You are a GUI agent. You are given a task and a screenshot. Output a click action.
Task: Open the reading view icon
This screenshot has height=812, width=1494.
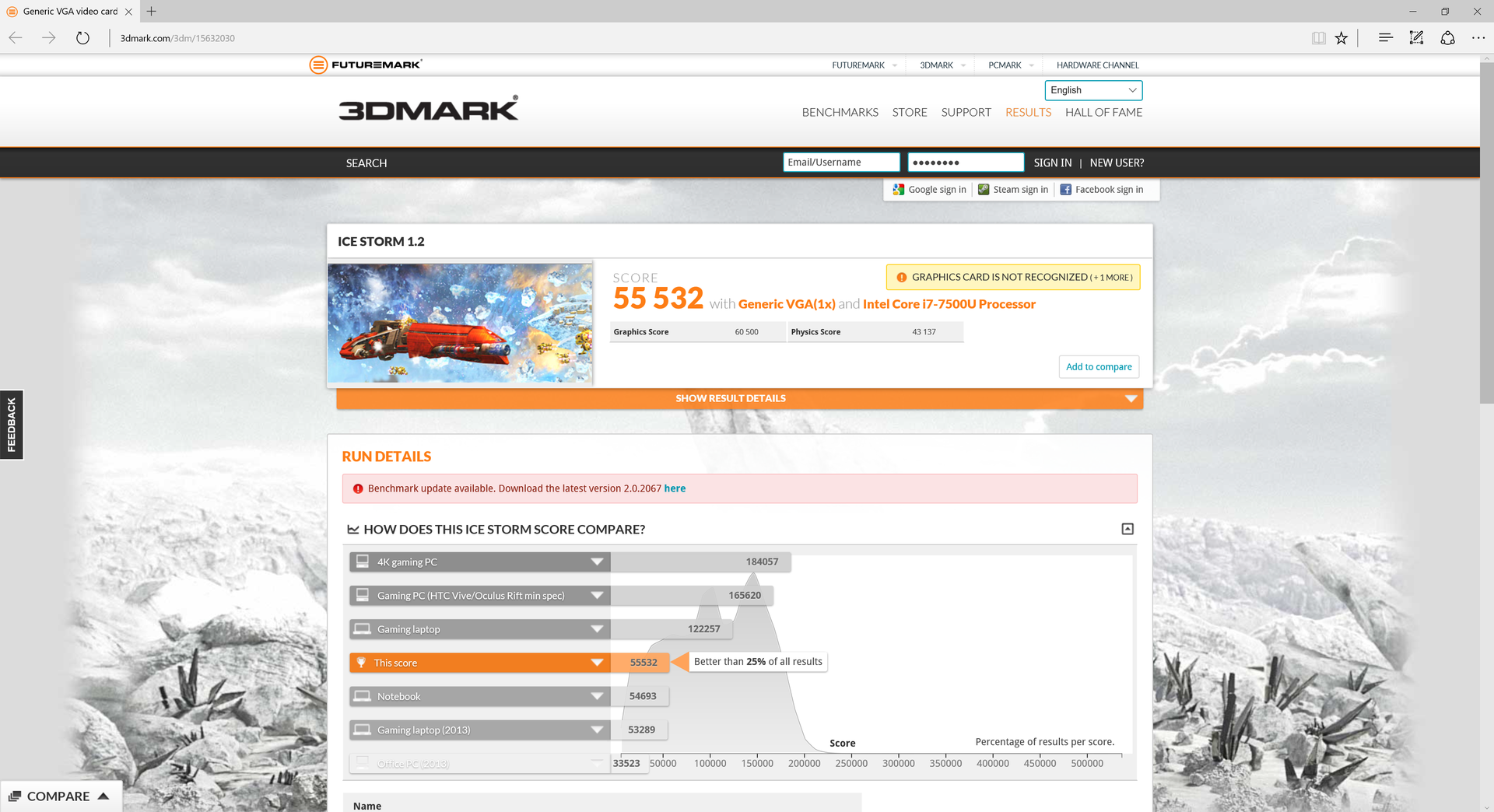pos(1318,37)
